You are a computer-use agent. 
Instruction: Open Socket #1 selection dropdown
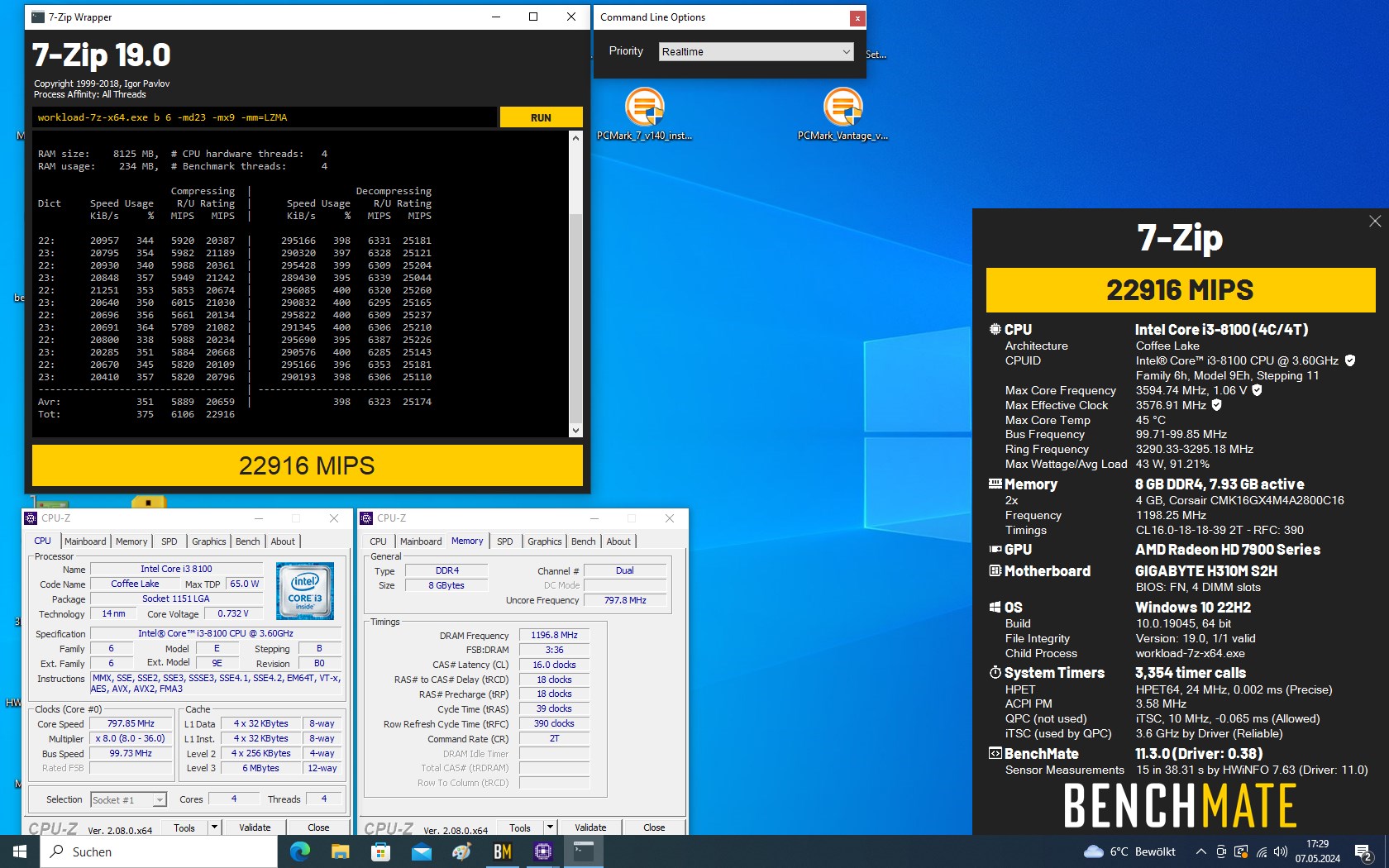coord(128,799)
